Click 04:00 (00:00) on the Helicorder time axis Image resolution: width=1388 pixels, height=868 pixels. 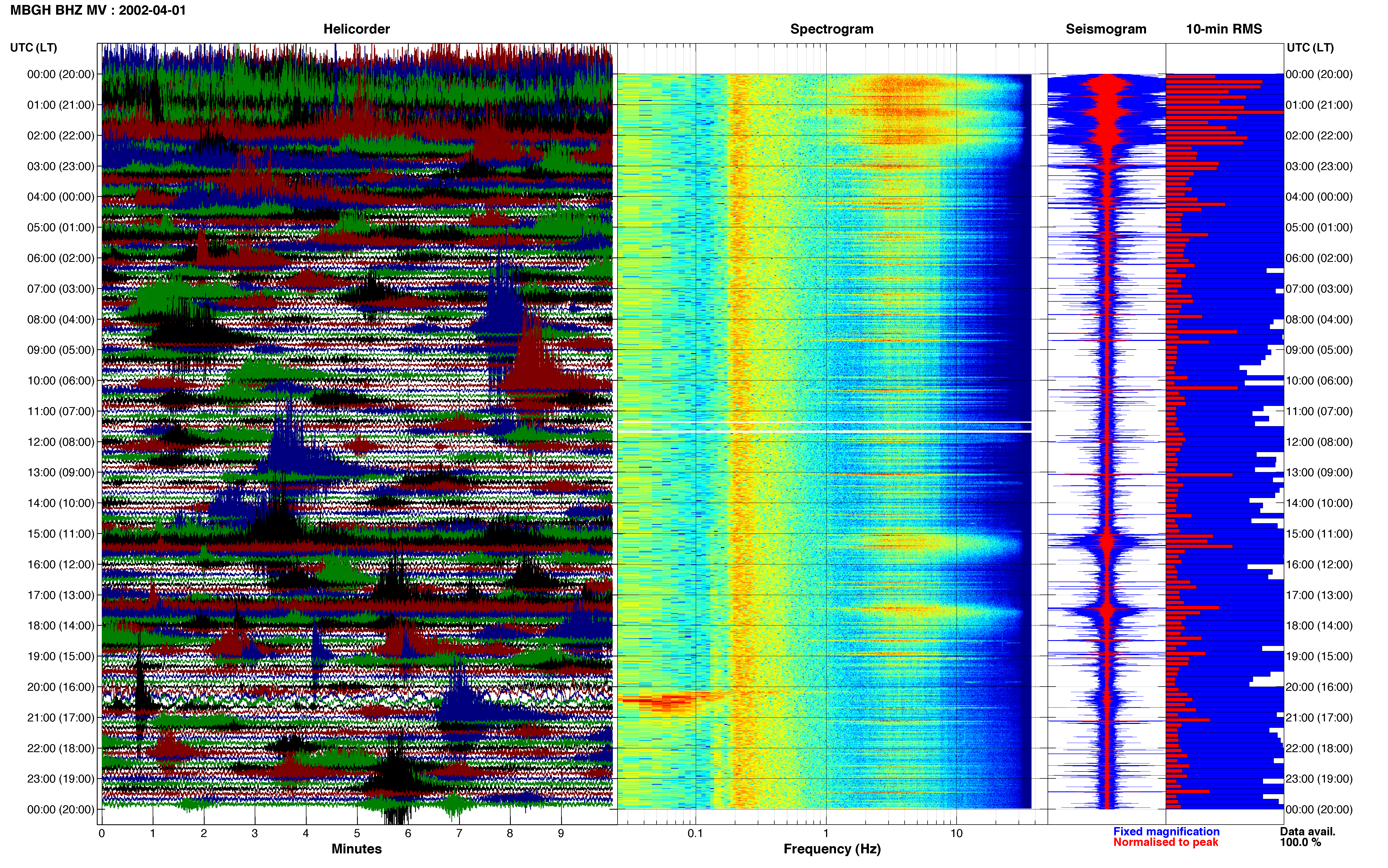click(x=61, y=197)
